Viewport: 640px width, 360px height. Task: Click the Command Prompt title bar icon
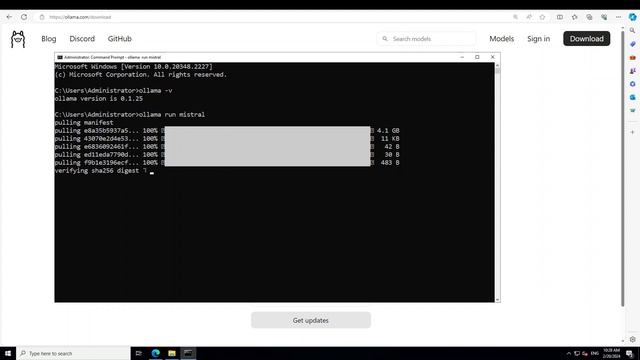60,58
